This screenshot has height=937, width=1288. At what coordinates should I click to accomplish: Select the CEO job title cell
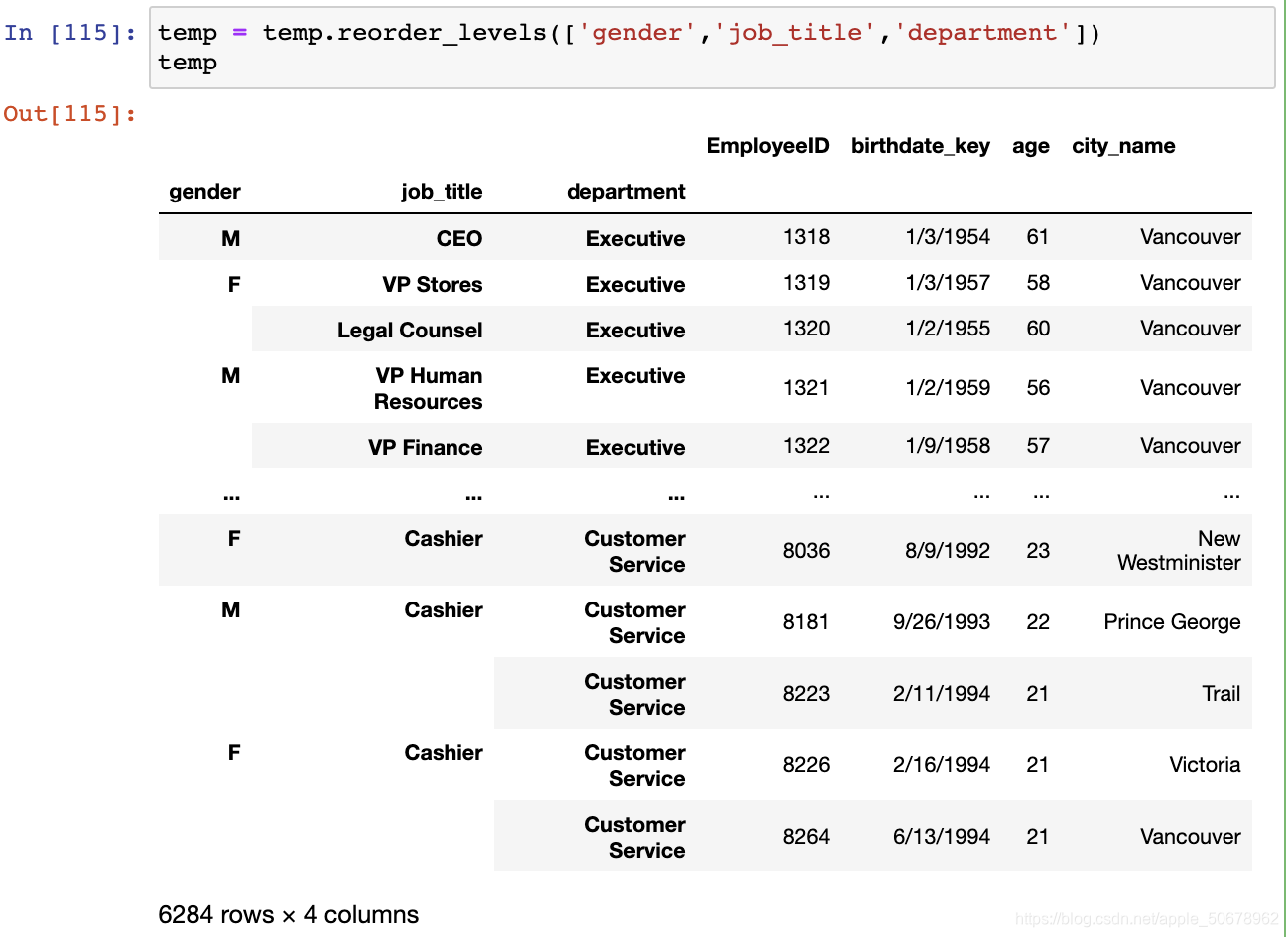458,238
